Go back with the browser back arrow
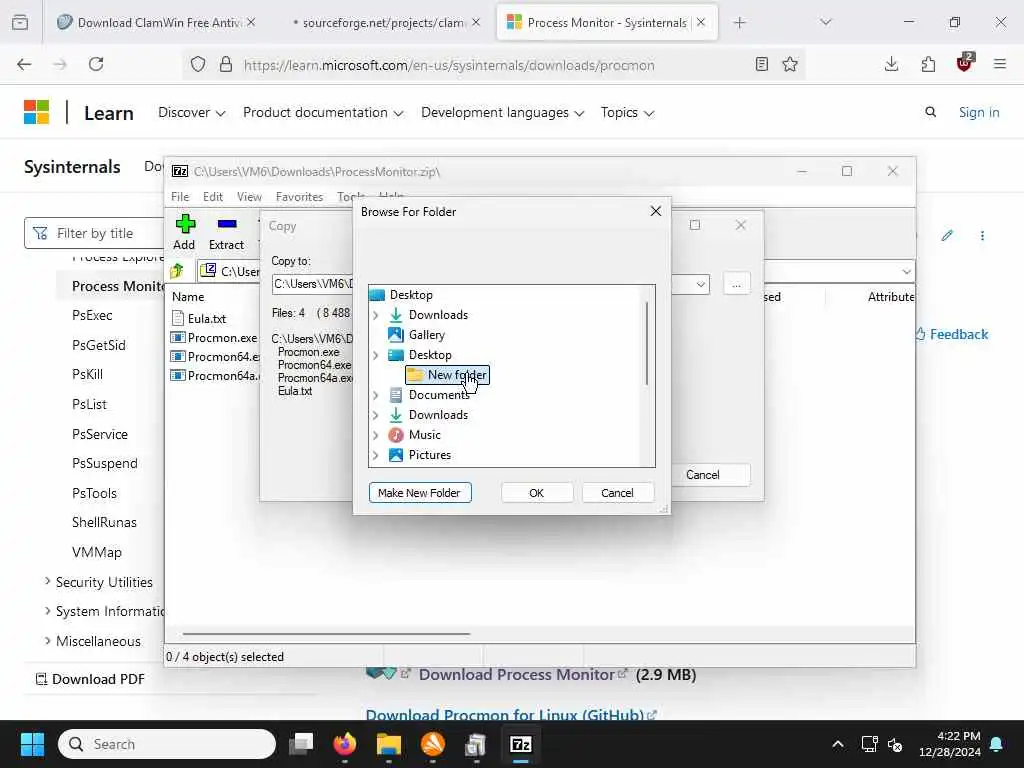 point(24,64)
